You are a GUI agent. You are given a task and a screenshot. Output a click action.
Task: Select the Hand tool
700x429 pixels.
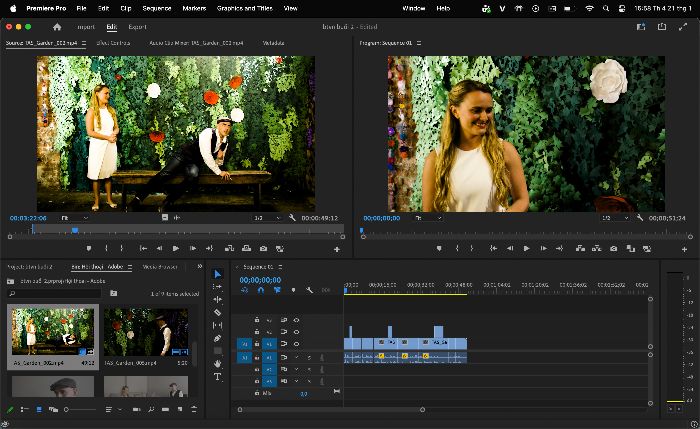pyautogui.click(x=217, y=363)
